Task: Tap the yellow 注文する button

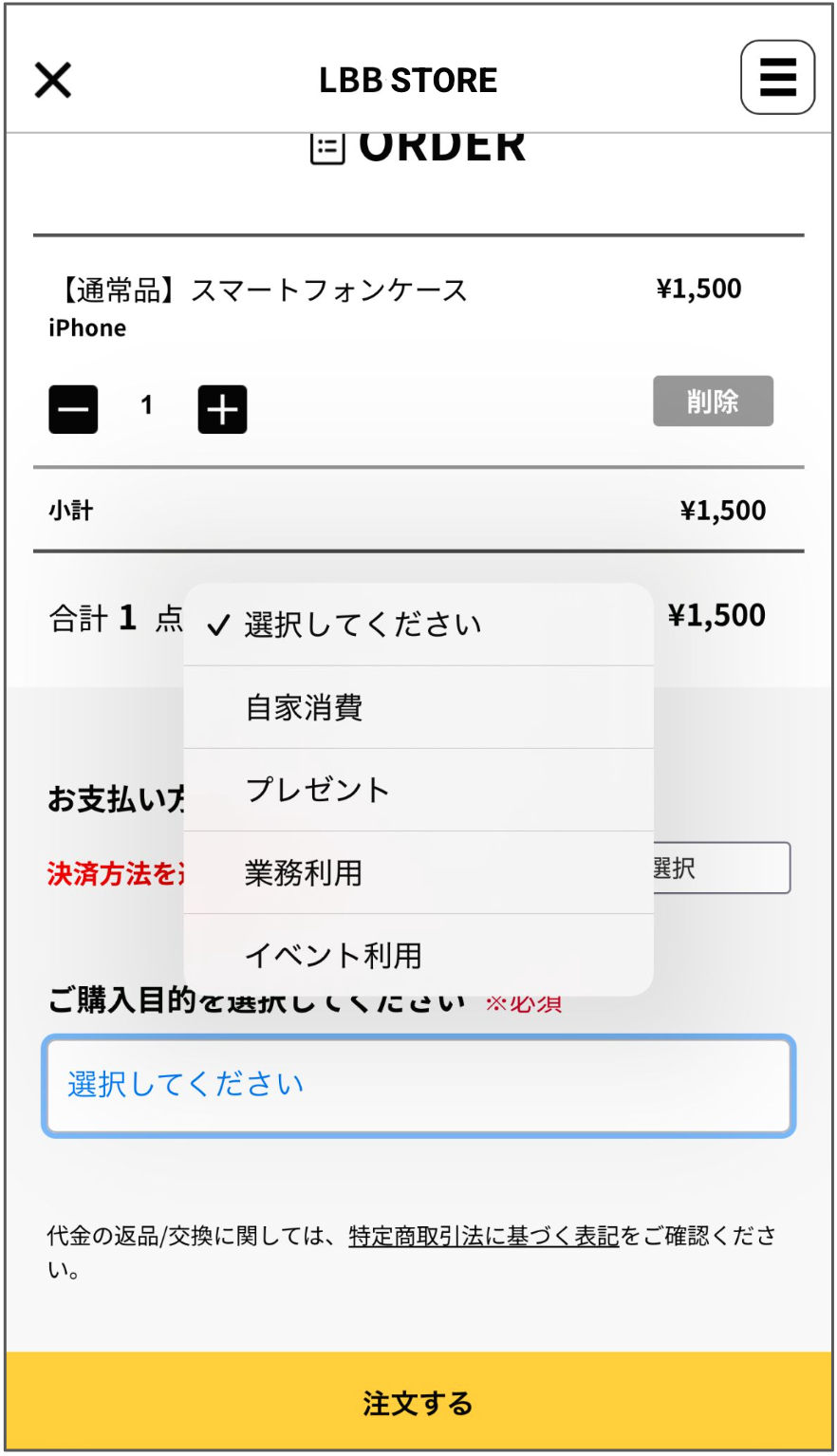Action: (418, 1403)
